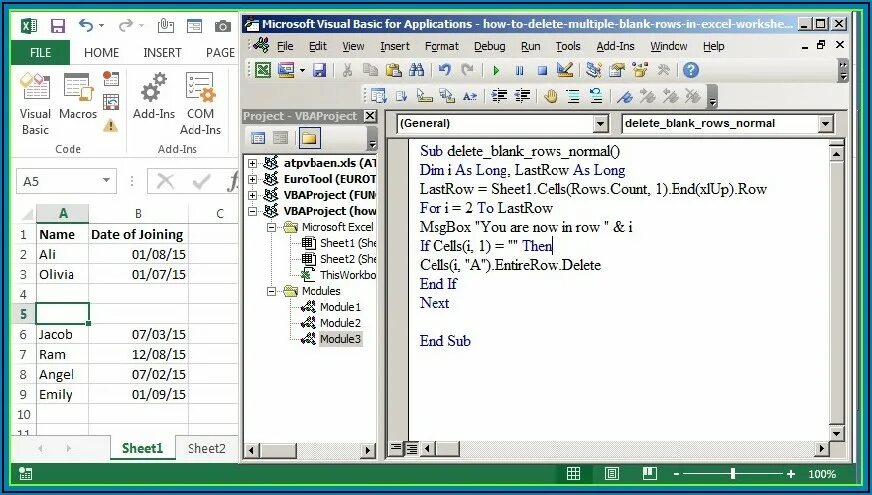The image size is (872, 495).
Task: Toggle Design Mode icon
Action: (x=565, y=70)
